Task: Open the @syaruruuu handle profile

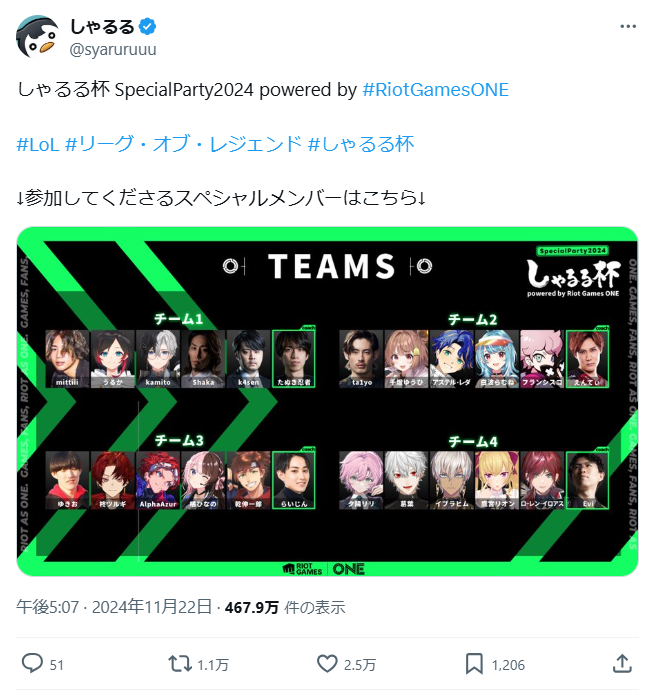Action: pos(113,49)
